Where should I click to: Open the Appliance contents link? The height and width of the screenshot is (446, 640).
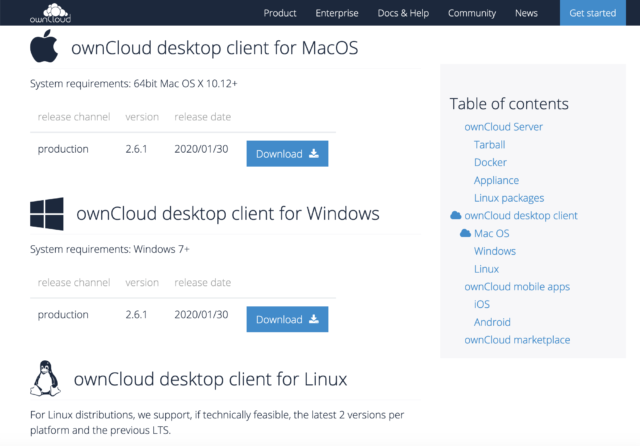point(496,180)
